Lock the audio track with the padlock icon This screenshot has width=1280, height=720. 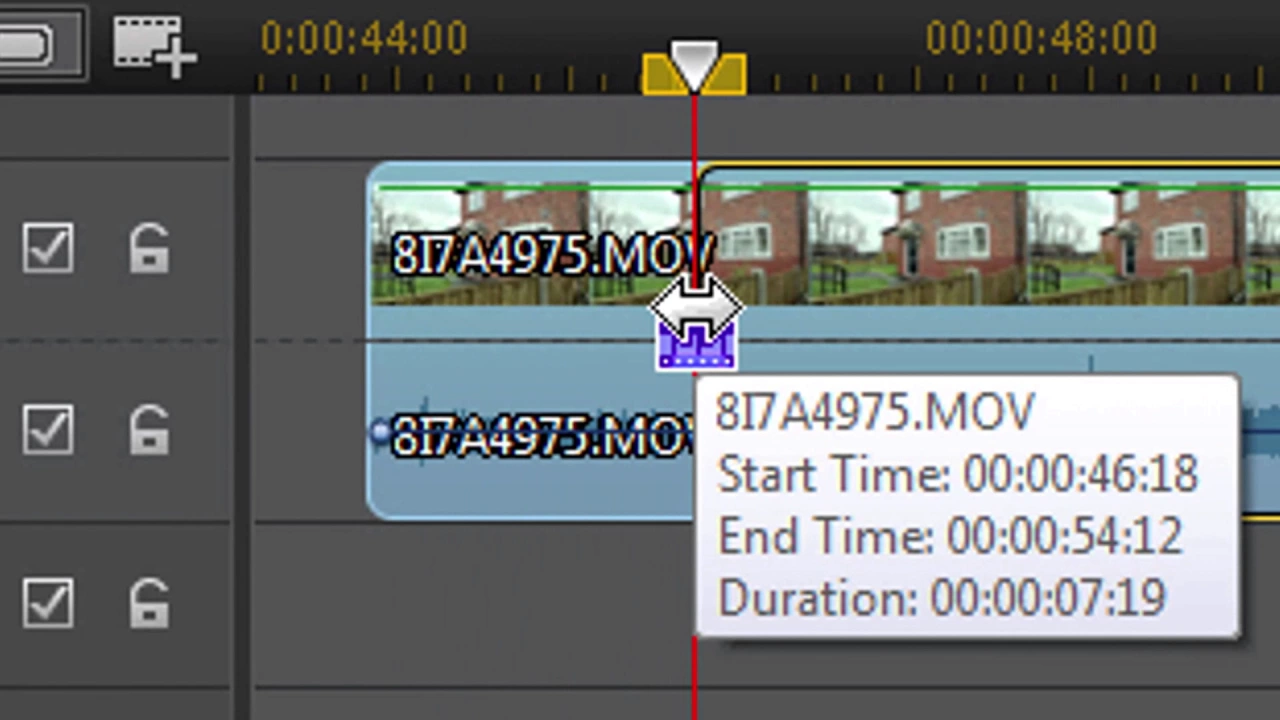[x=149, y=429]
